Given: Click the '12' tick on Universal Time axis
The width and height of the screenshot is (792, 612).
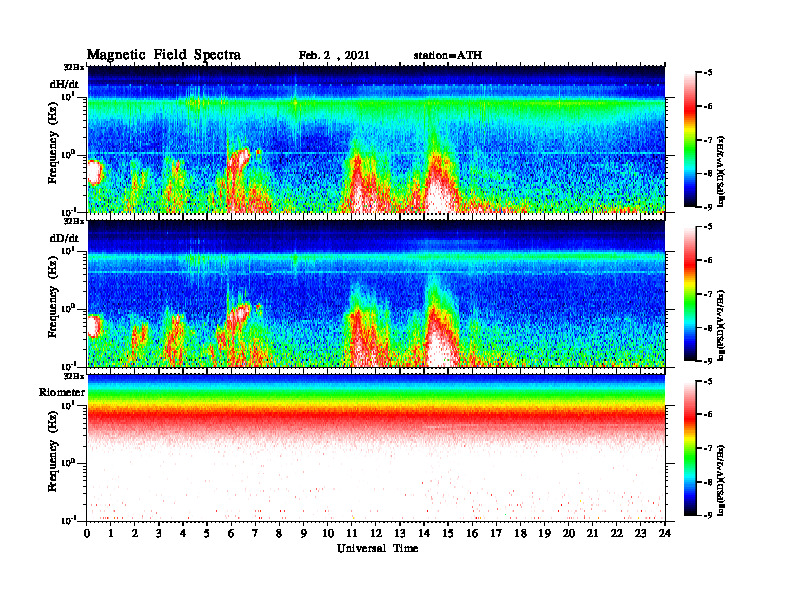Looking at the screenshot, I should pyautogui.click(x=376, y=533).
